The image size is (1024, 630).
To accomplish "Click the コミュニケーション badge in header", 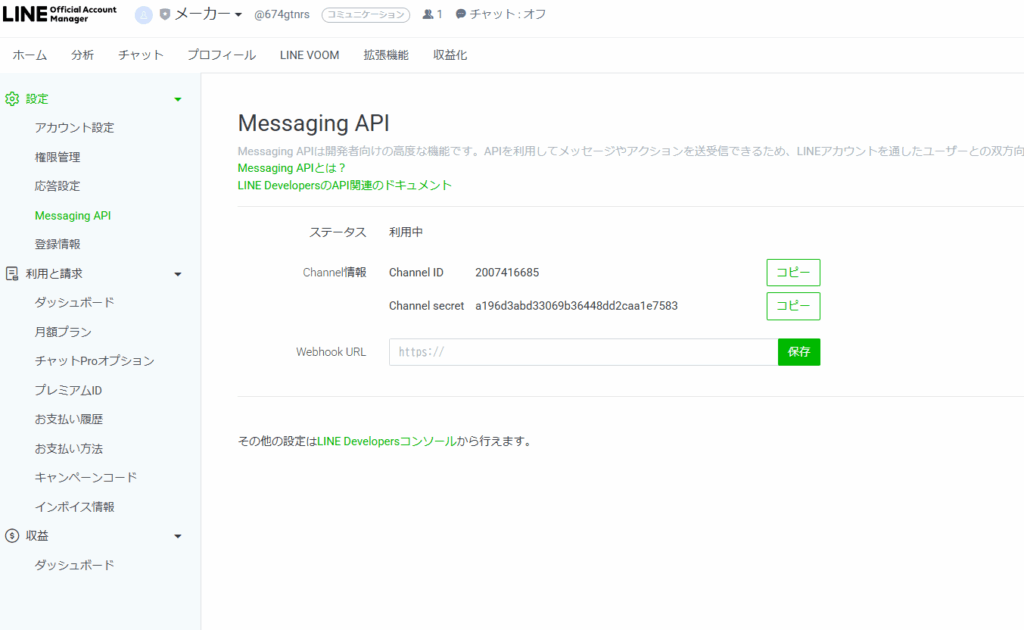I will 366,14.
